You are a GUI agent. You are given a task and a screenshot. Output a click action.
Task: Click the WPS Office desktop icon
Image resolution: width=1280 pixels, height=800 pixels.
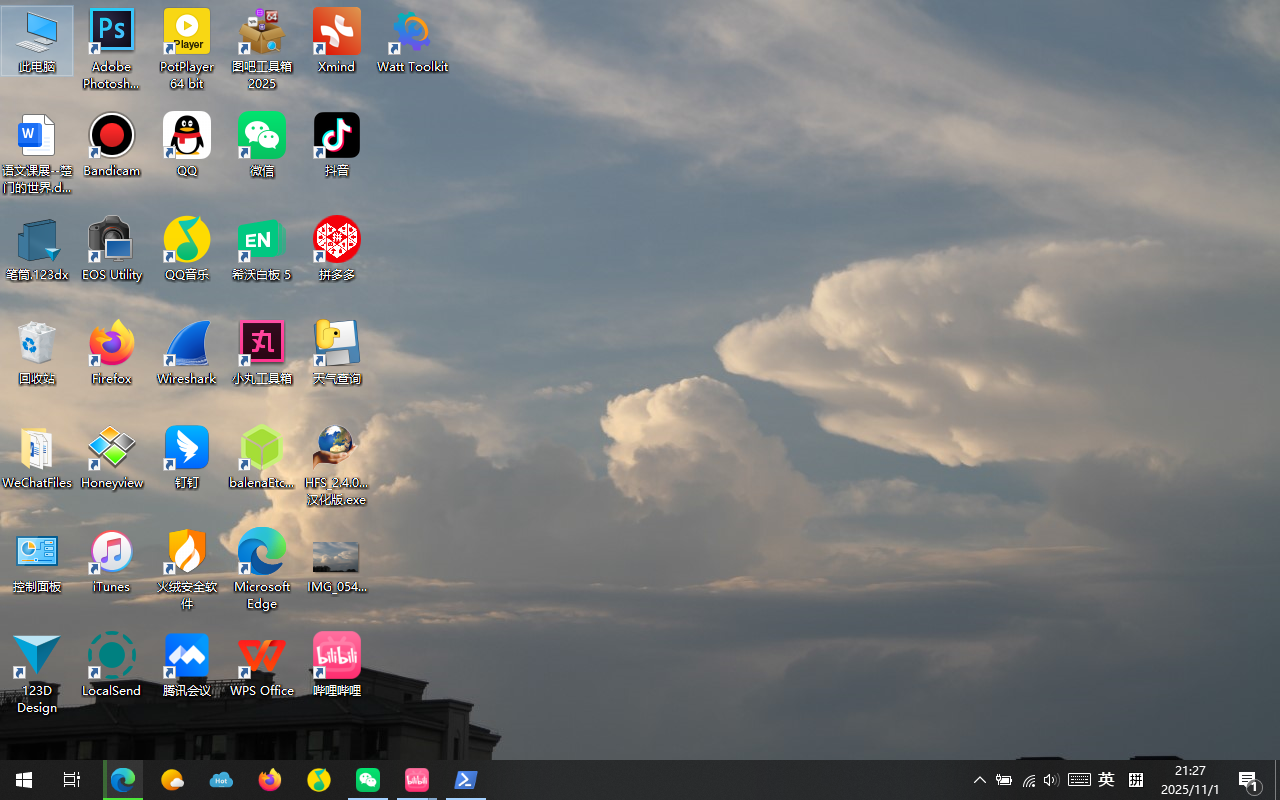click(261, 657)
